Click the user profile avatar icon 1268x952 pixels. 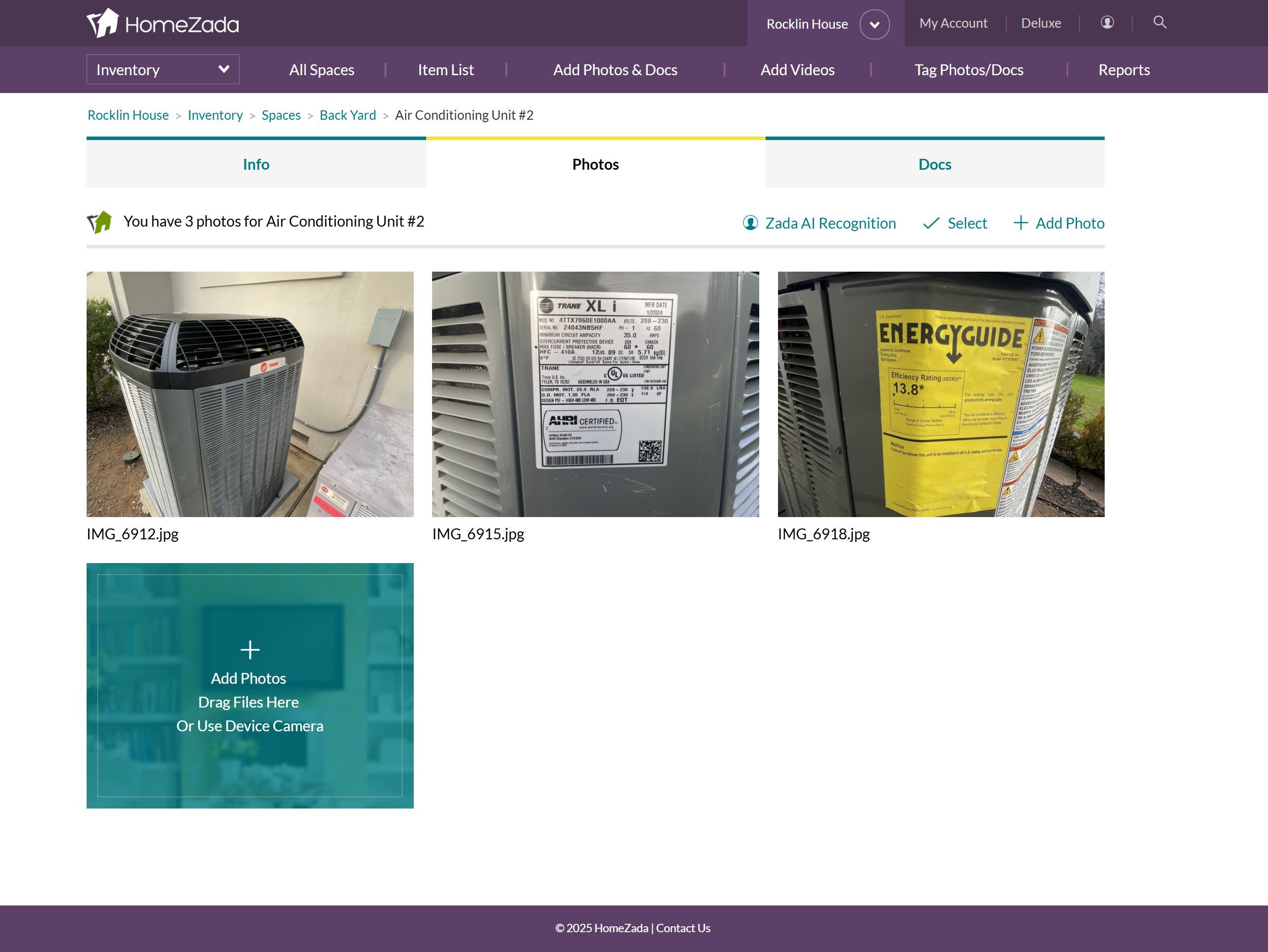[x=1107, y=22]
